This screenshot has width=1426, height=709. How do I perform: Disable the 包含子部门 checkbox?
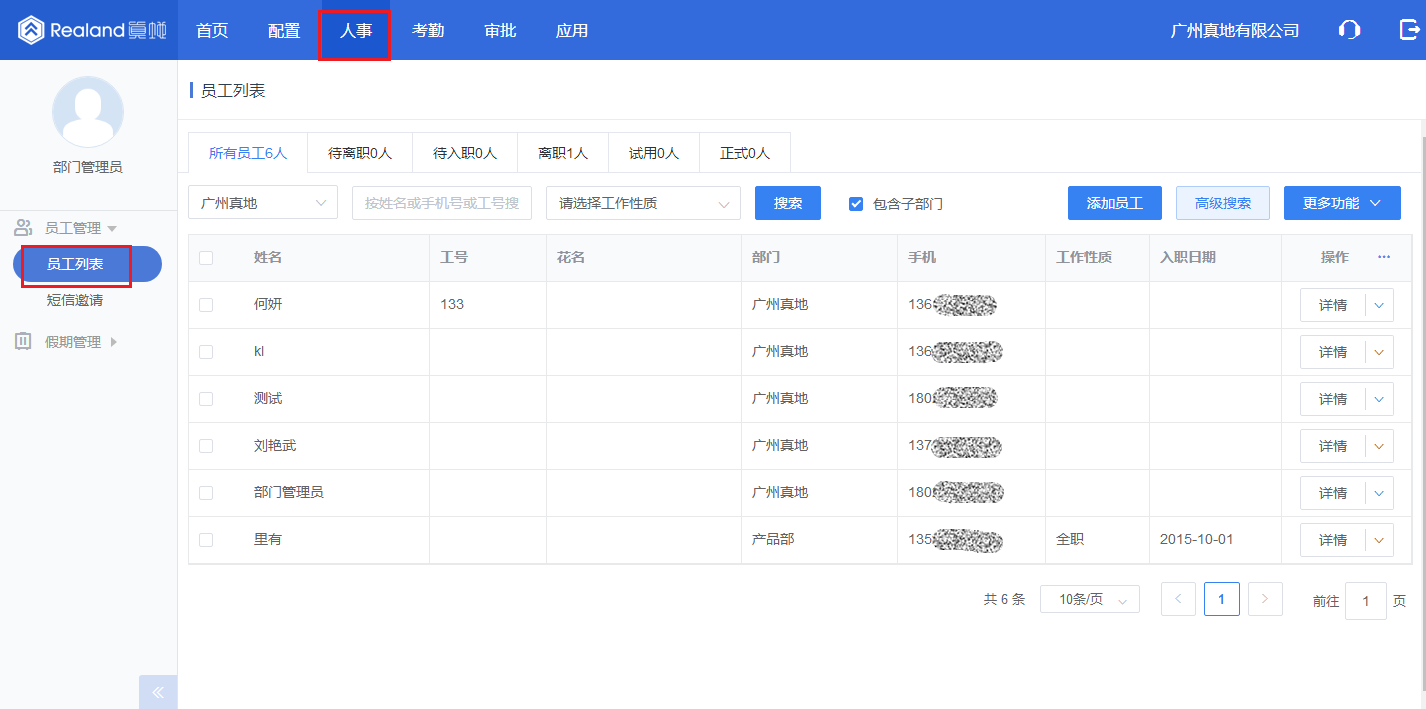[x=856, y=203]
